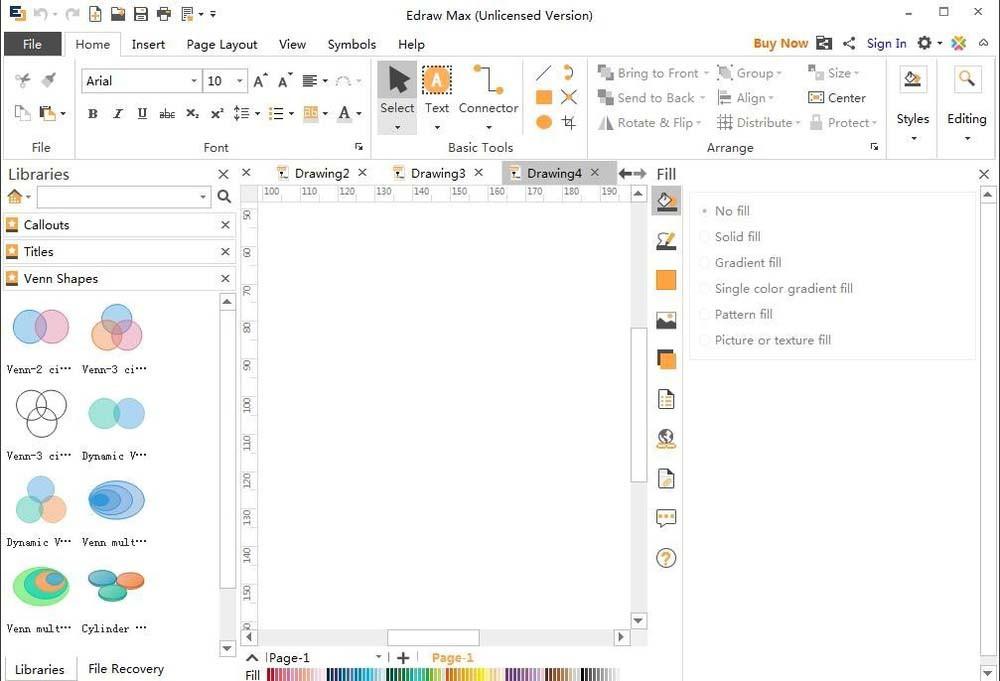The height and width of the screenshot is (681, 1000).
Task: Select the Solid fill option
Action: [x=737, y=237]
